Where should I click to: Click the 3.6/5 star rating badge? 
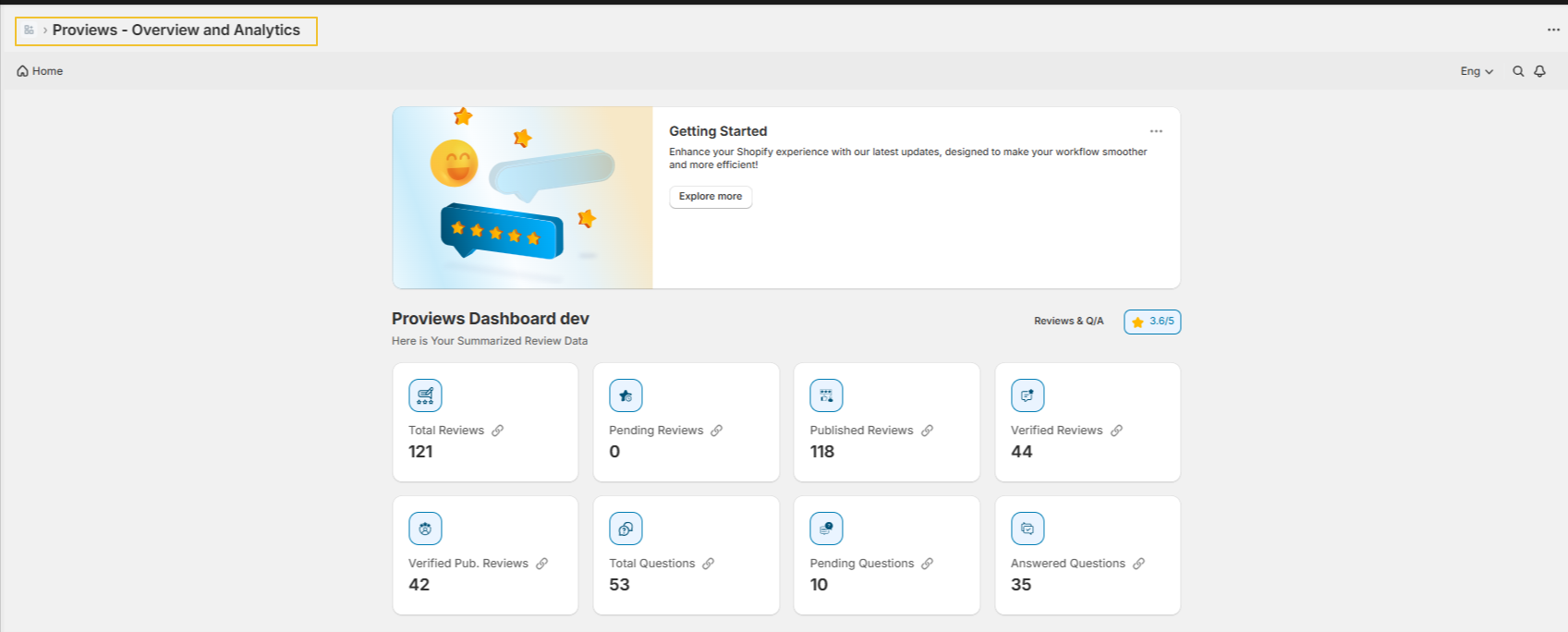(x=1152, y=322)
